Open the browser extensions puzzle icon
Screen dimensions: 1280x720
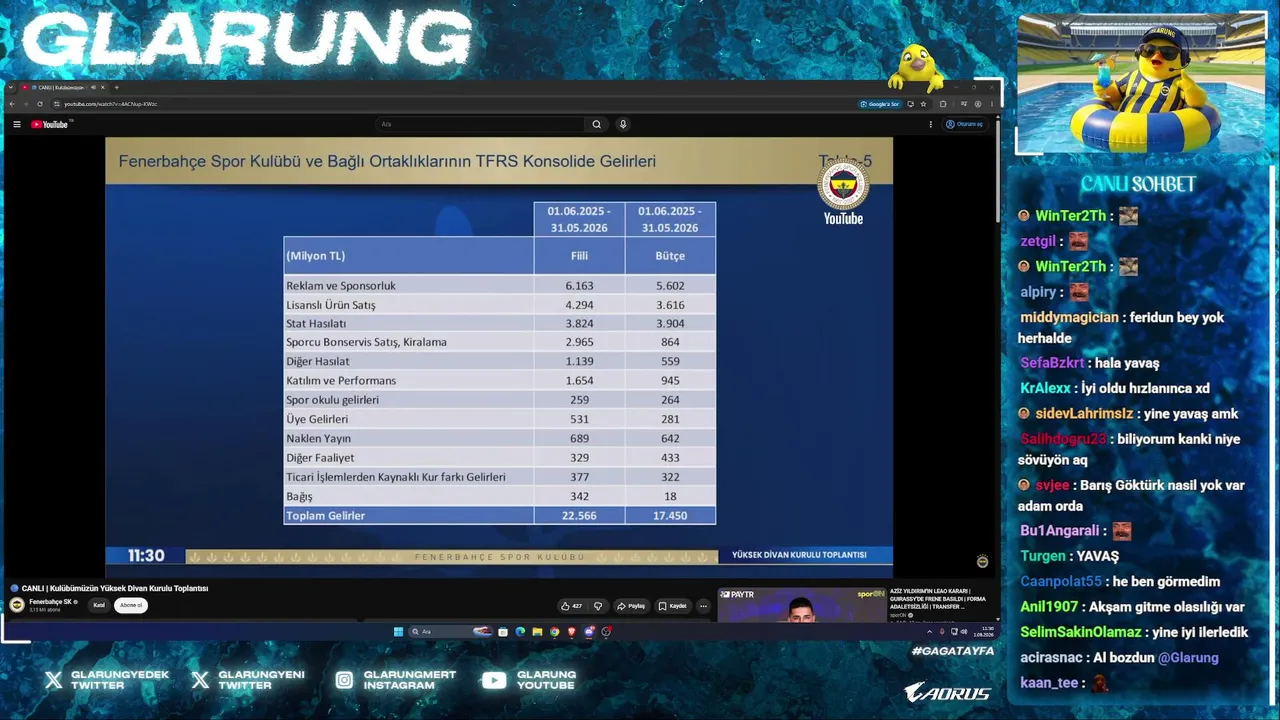click(943, 104)
